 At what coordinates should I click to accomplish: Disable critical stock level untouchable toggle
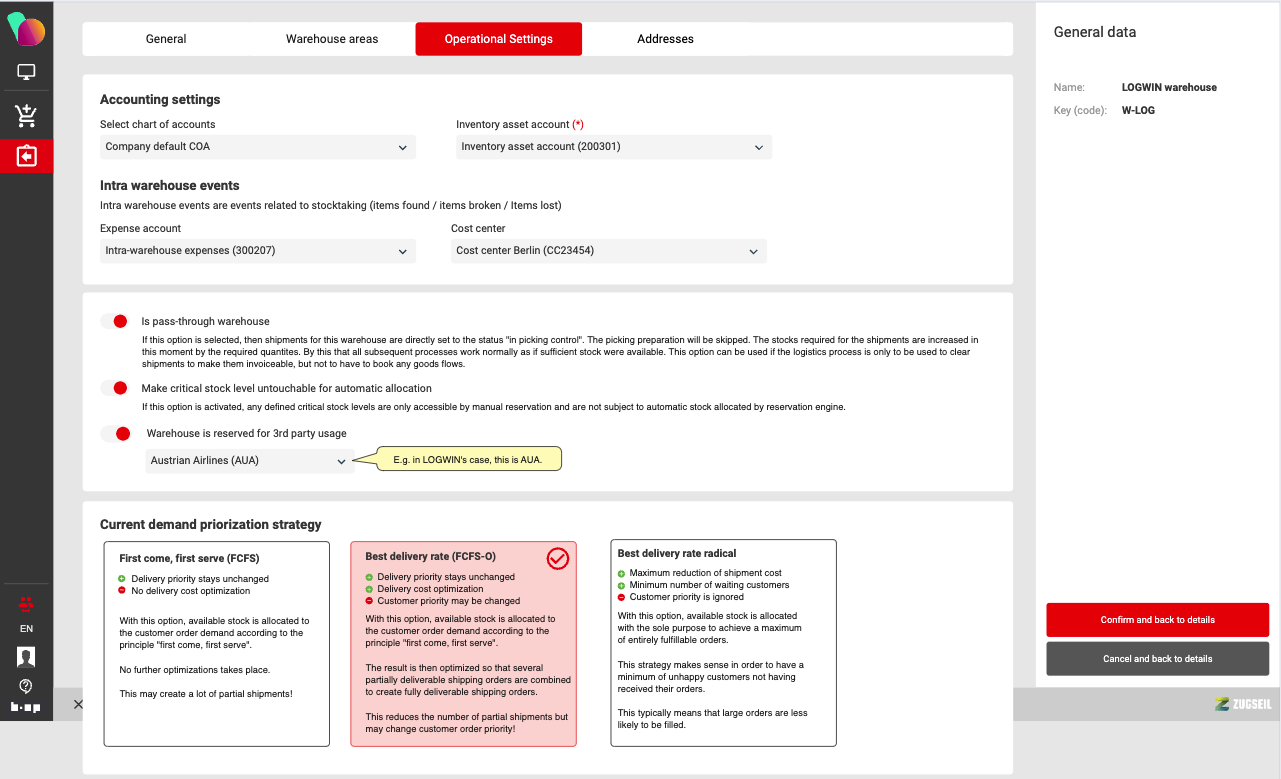point(115,388)
